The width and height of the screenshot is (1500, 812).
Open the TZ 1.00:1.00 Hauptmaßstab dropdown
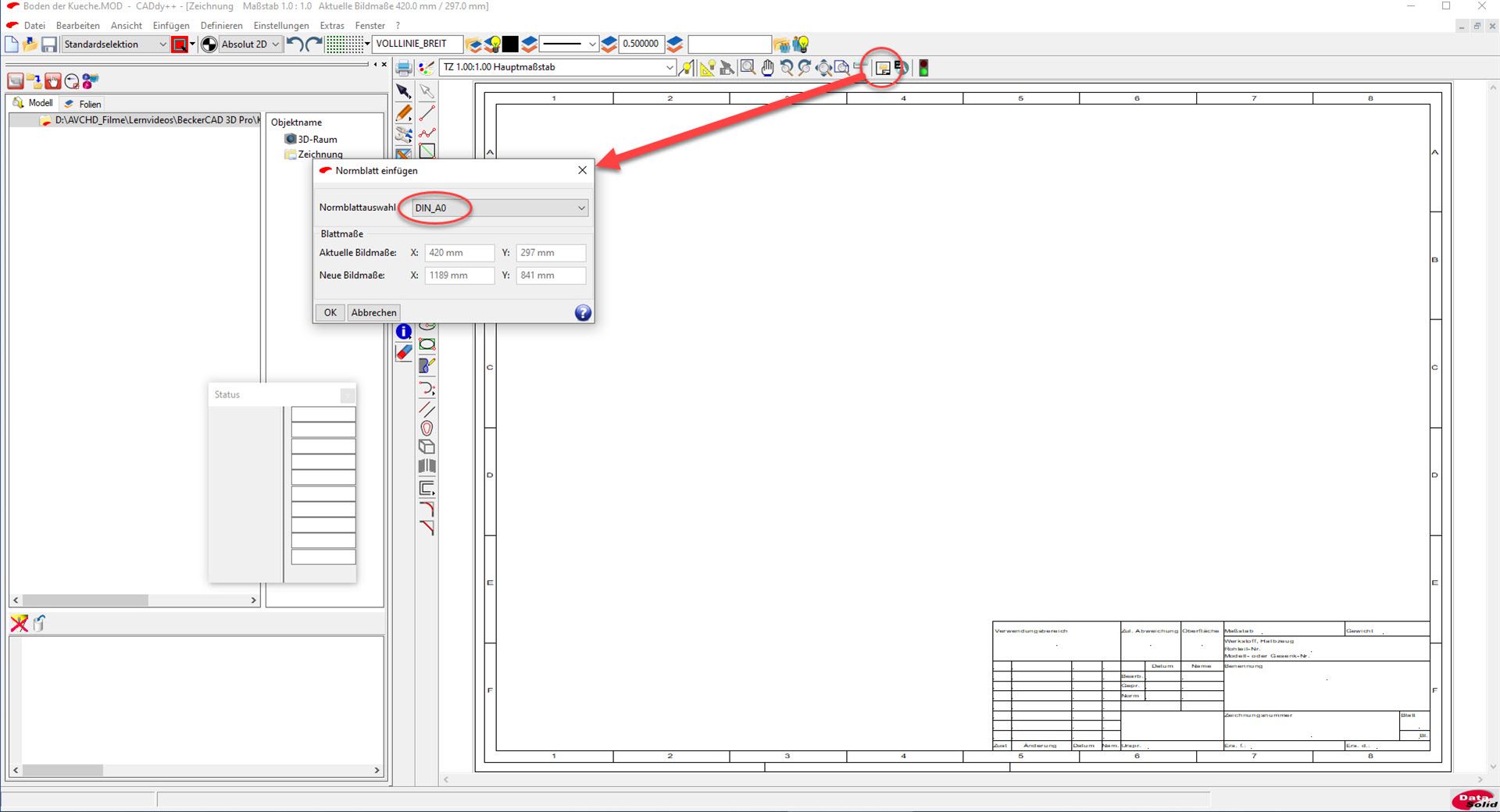coord(557,67)
